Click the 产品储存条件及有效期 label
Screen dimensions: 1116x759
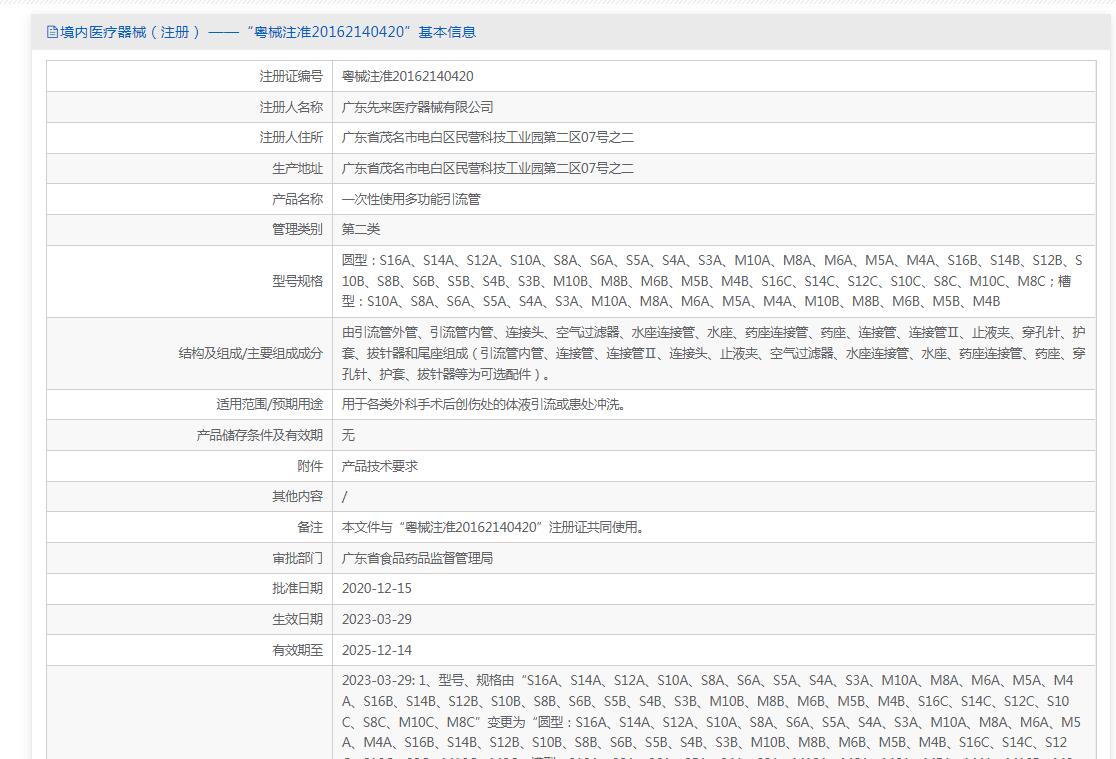[259, 435]
